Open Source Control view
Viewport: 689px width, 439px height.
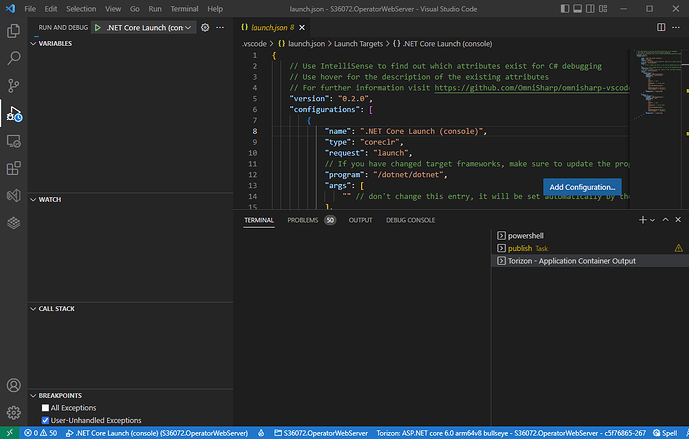point(14,86)
